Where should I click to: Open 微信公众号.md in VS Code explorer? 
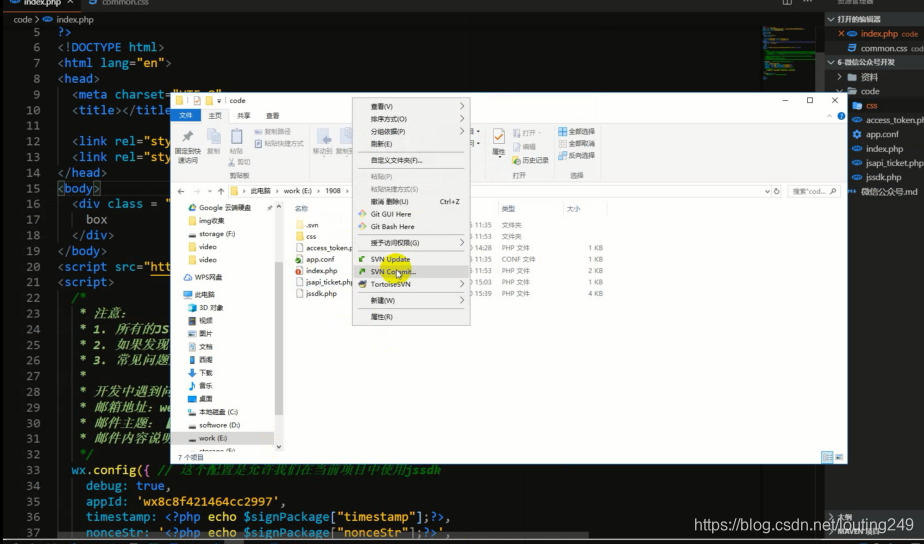pyautogui.click(x=889, y=192)
